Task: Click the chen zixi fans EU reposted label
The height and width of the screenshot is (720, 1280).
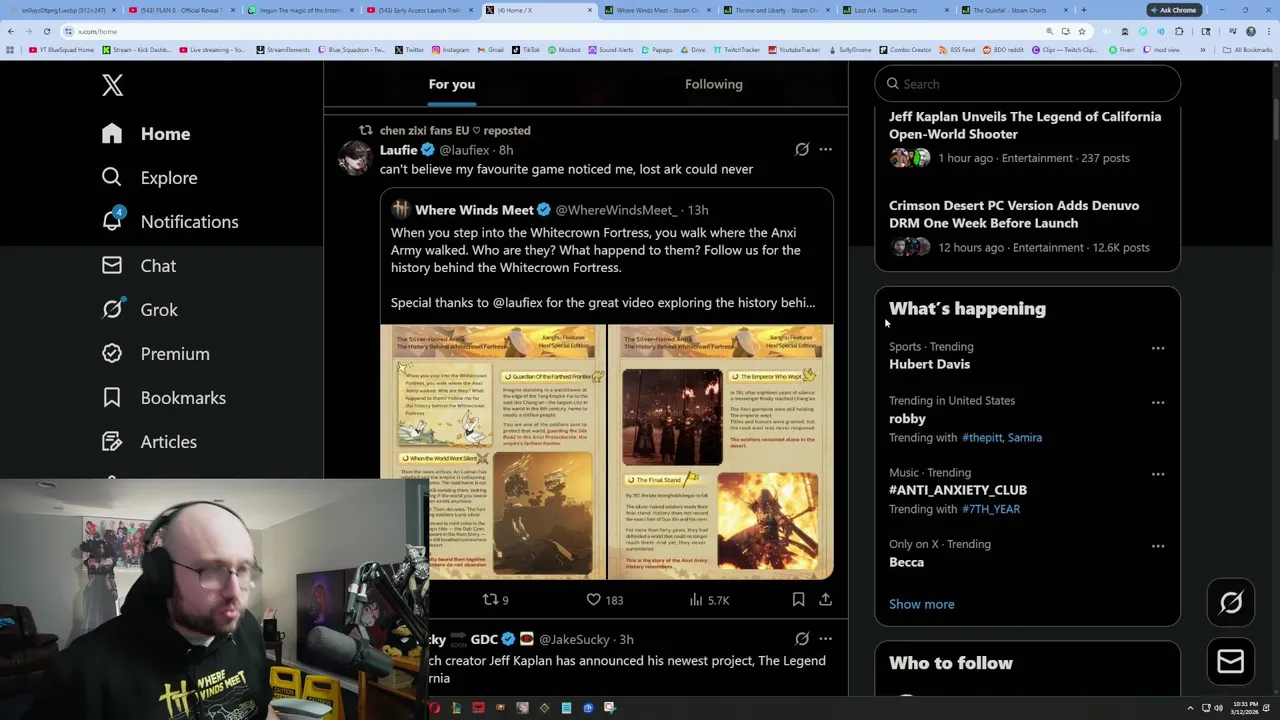Action: [455, 130]
